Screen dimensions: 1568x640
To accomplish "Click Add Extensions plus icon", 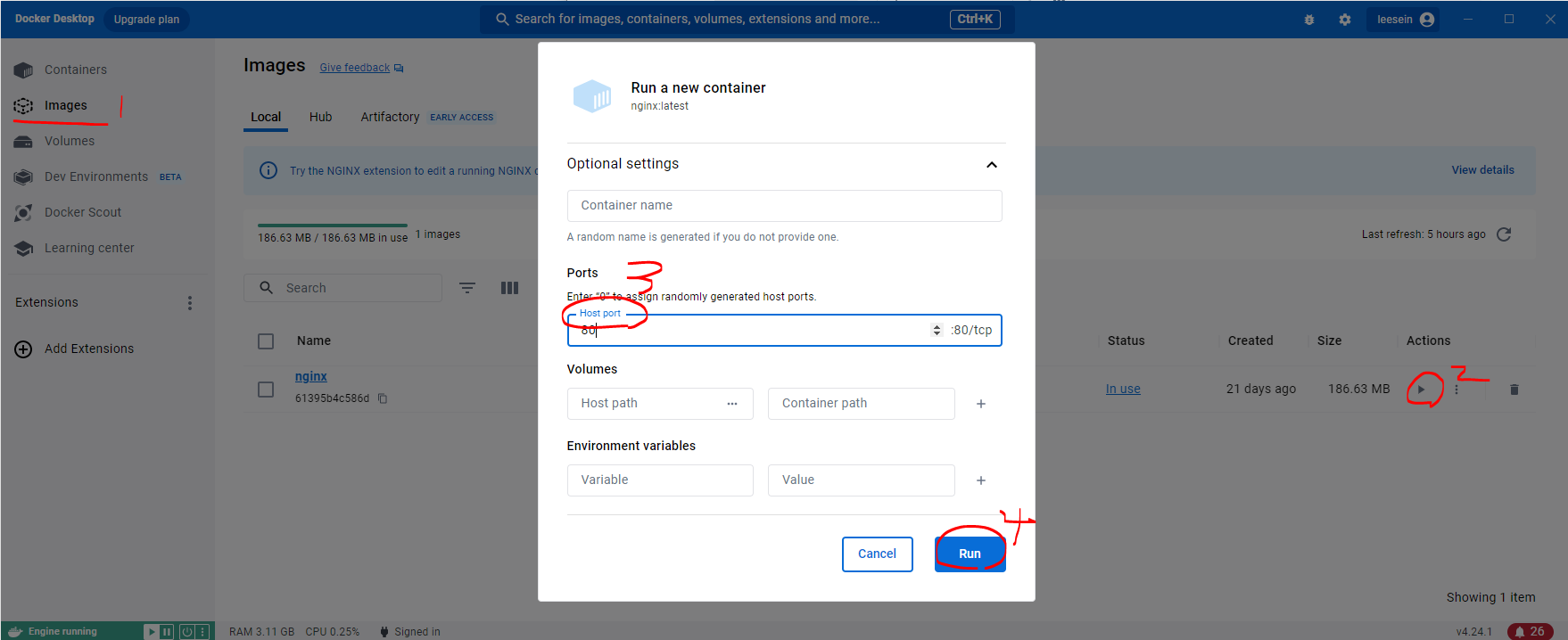I will [x=24, y=349].
